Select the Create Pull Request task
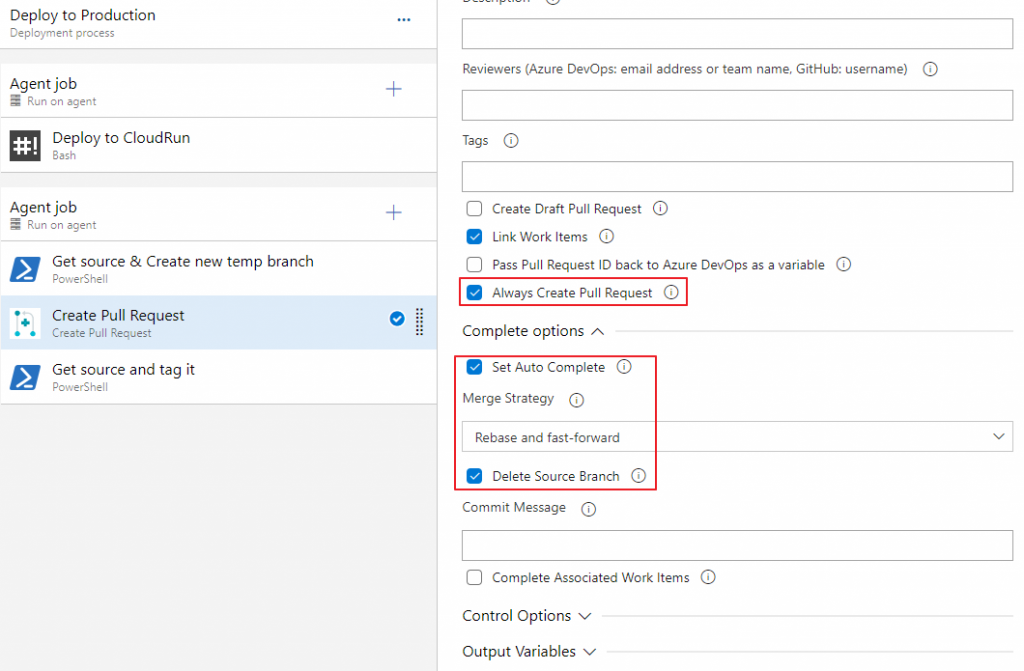The width and height of the screenshot is (1024, 671). pos(219,323)
